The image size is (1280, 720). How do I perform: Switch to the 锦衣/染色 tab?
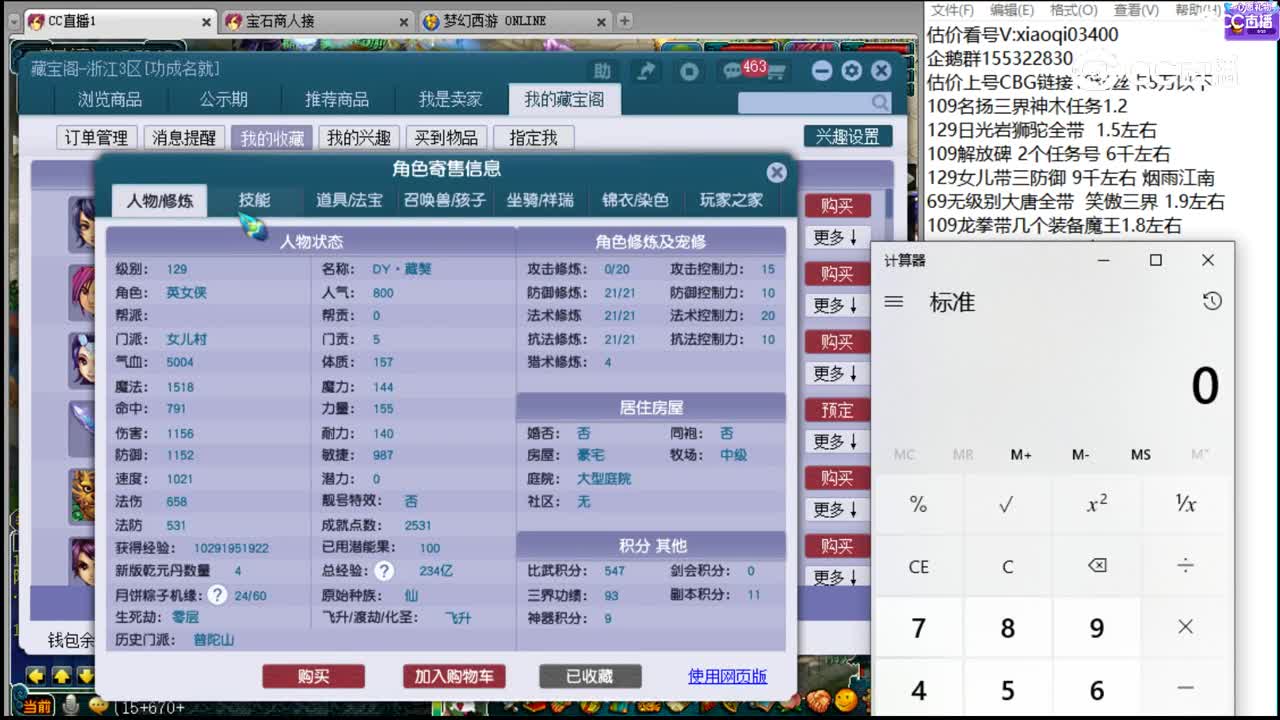635,200
